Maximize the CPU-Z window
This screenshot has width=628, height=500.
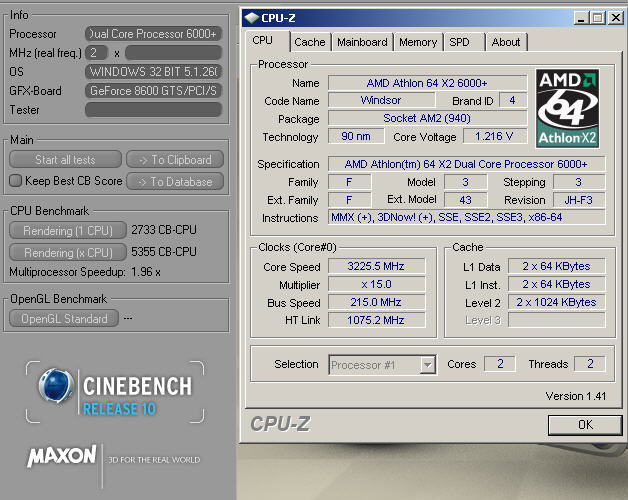(598, 18)
